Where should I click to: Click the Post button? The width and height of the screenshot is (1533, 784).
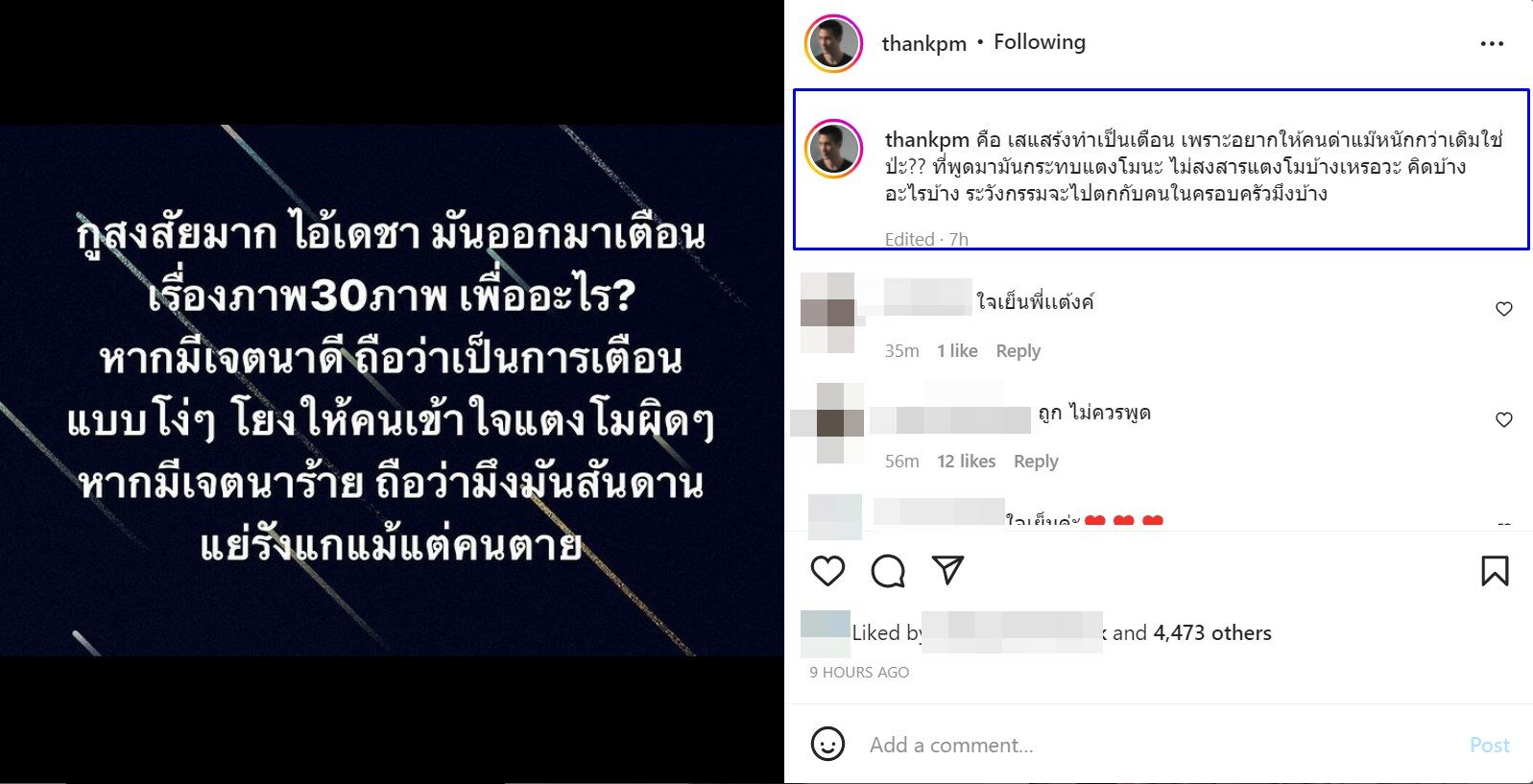click(1489, 745)
